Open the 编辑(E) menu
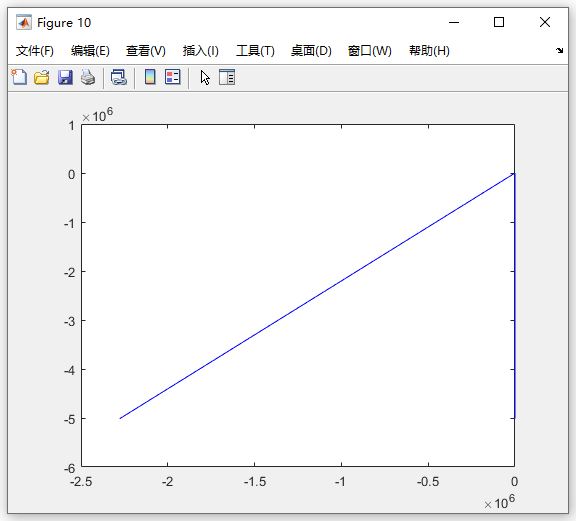 tap(90, 51)
